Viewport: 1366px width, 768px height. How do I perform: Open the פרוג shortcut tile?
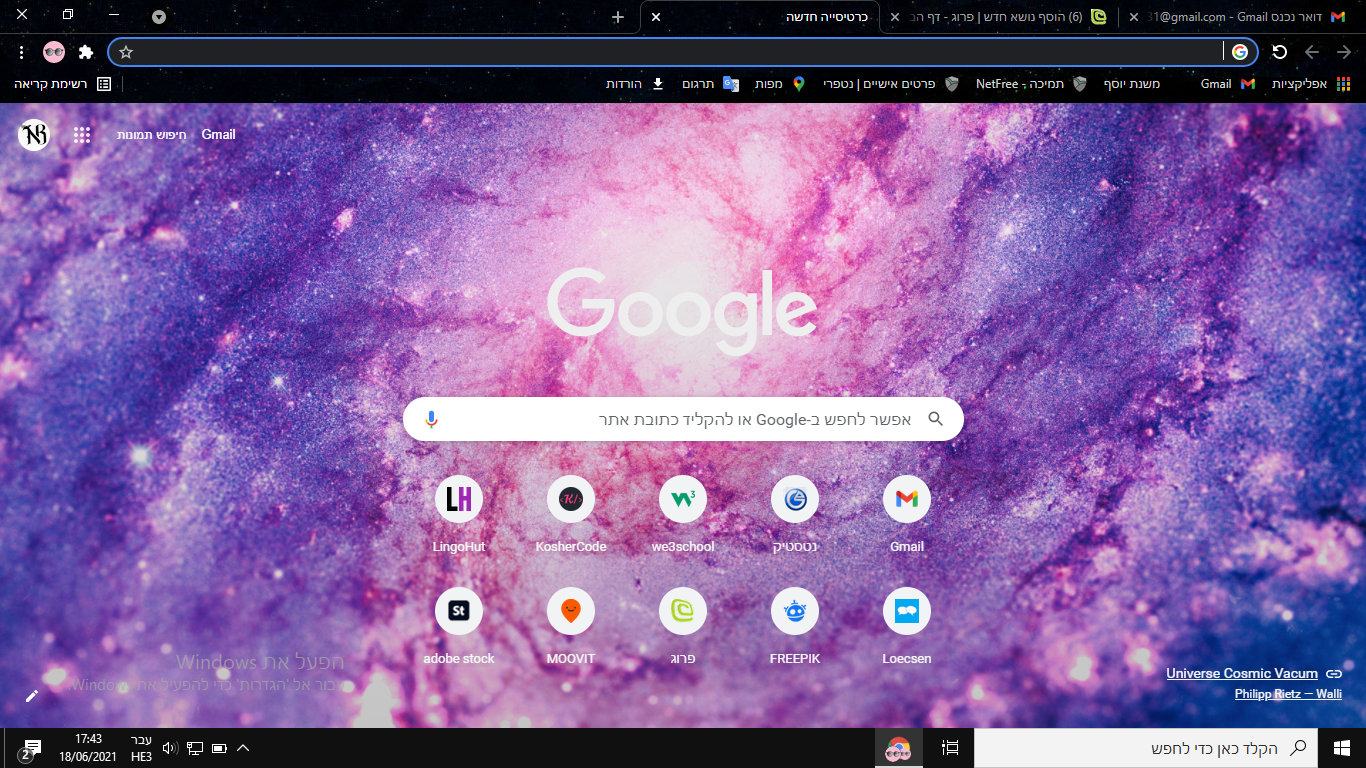click(683, 627)
